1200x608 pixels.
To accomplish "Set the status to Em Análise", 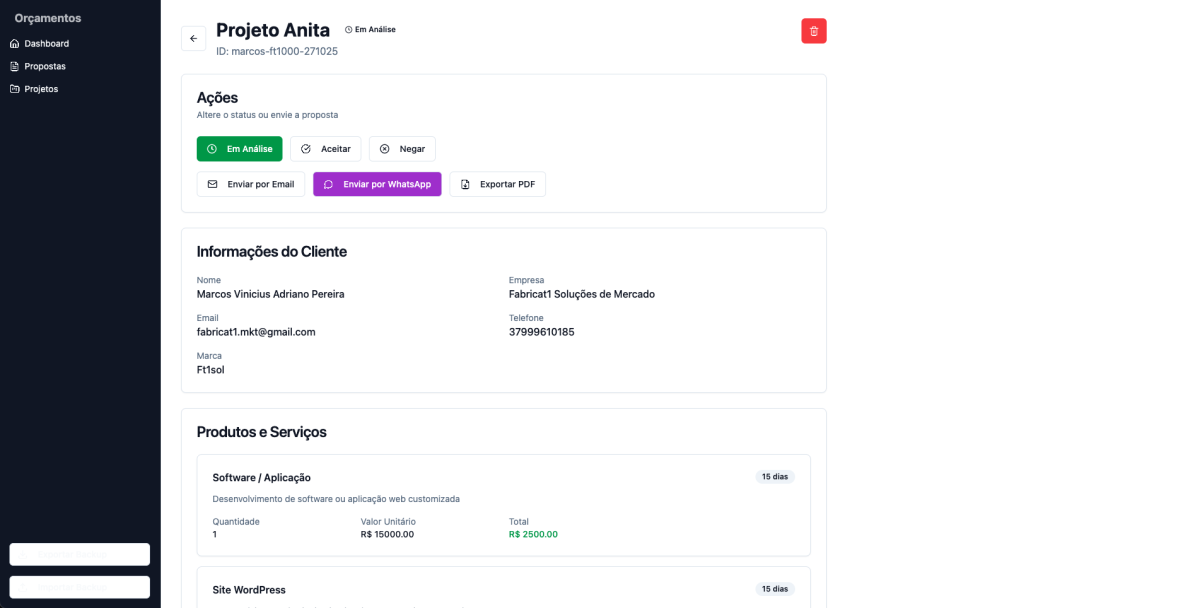I will pos(239,149).
